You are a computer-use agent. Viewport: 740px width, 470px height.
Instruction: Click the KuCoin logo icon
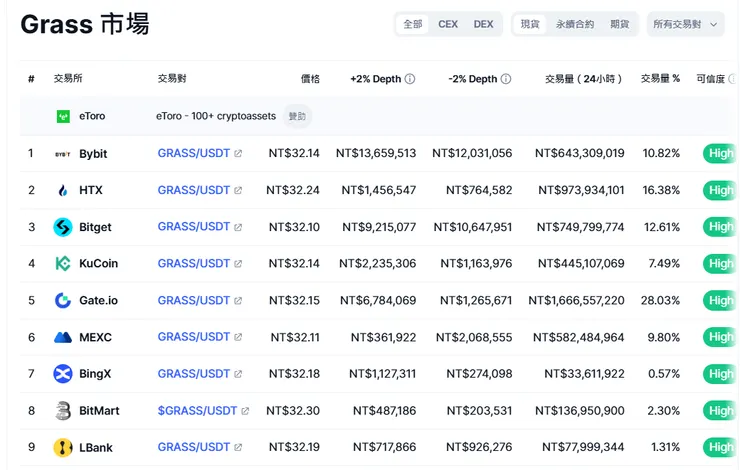[x=63, y=263]
